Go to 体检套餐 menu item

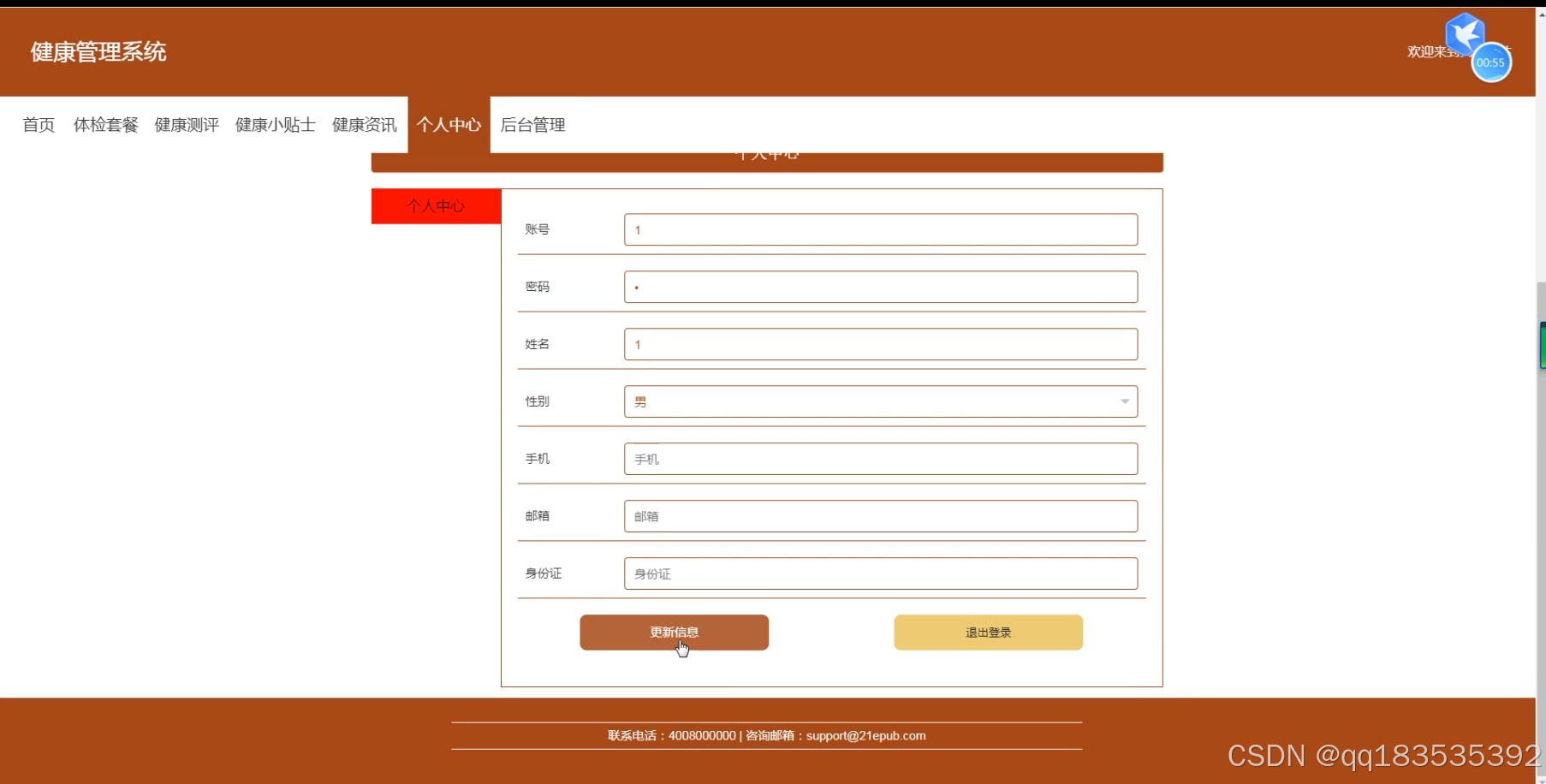click(x=105, y=125)
